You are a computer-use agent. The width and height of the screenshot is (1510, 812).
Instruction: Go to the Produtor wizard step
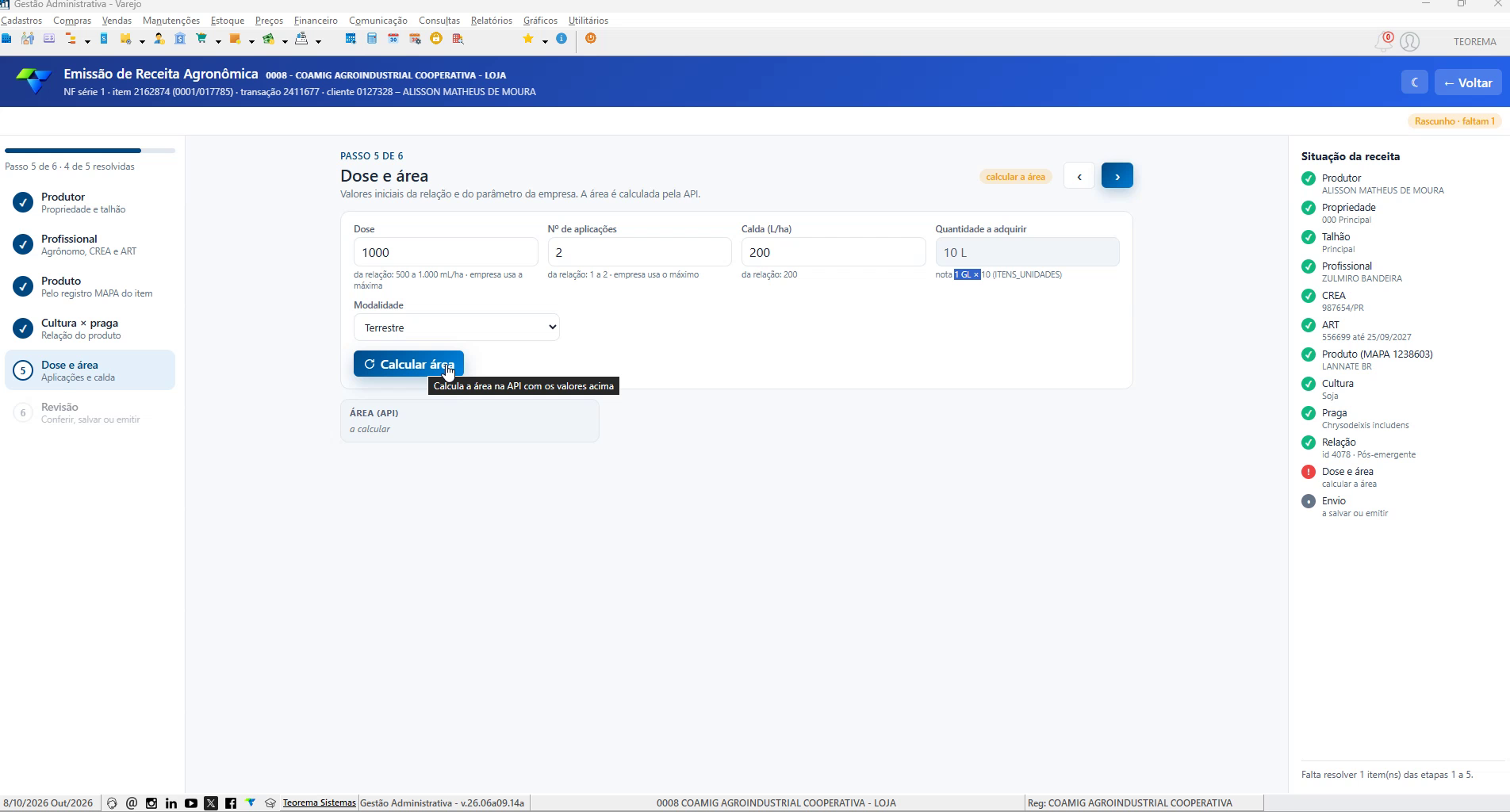pyautogui.click(x=90, y=202)
